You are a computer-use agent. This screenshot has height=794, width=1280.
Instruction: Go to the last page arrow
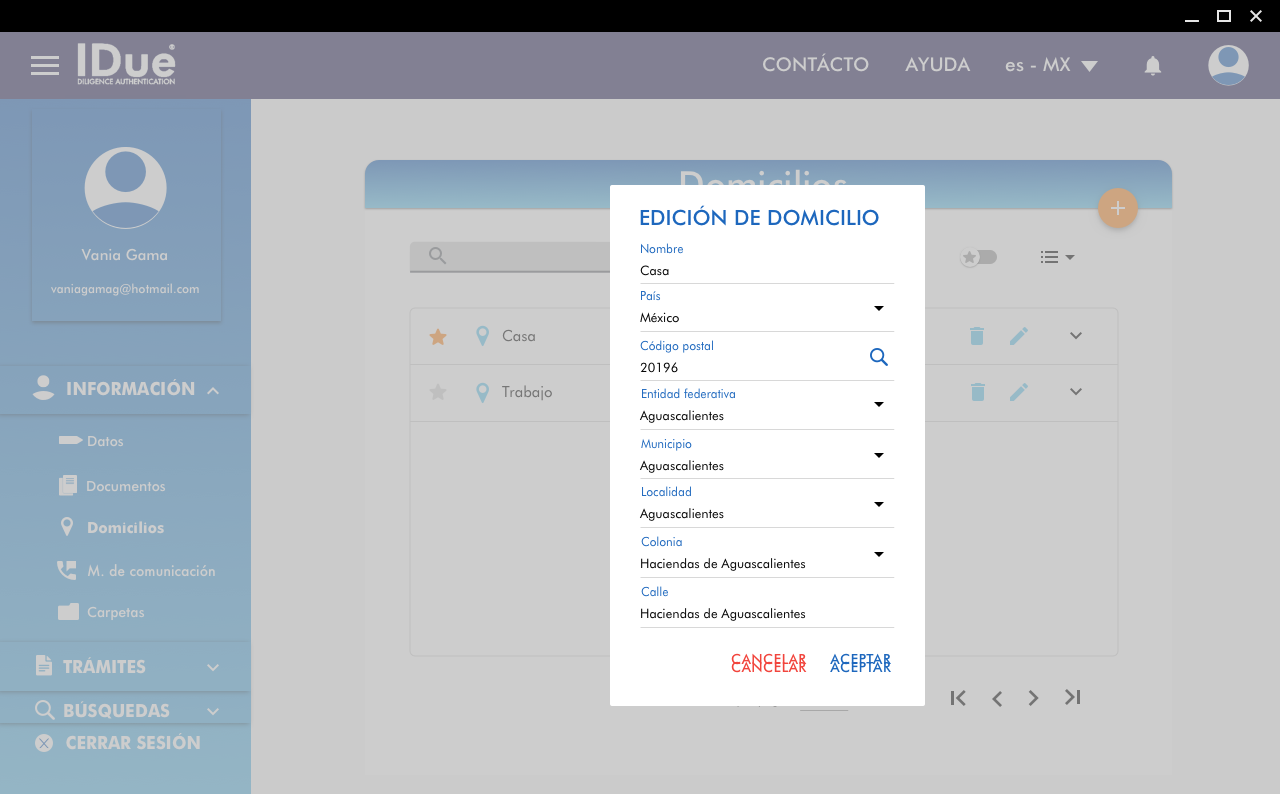click(1072, 697)
